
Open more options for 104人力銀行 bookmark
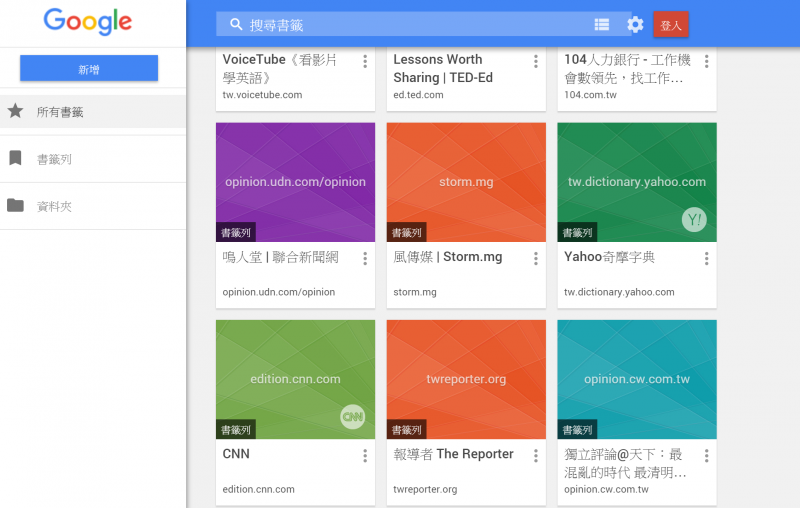707,61
